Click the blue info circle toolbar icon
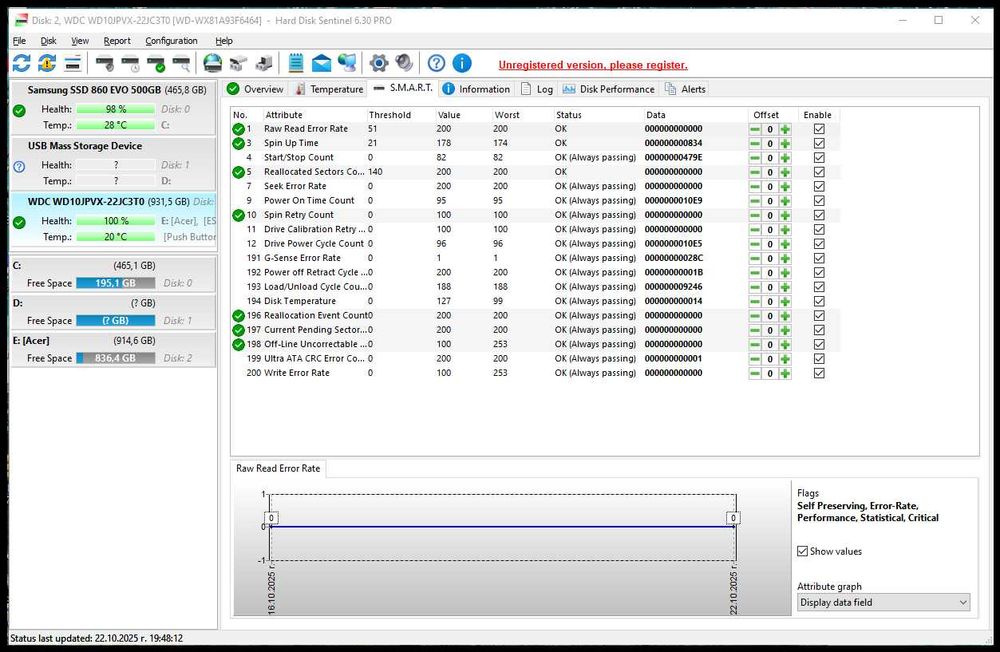1000x652 pixels. coord(461,64)
